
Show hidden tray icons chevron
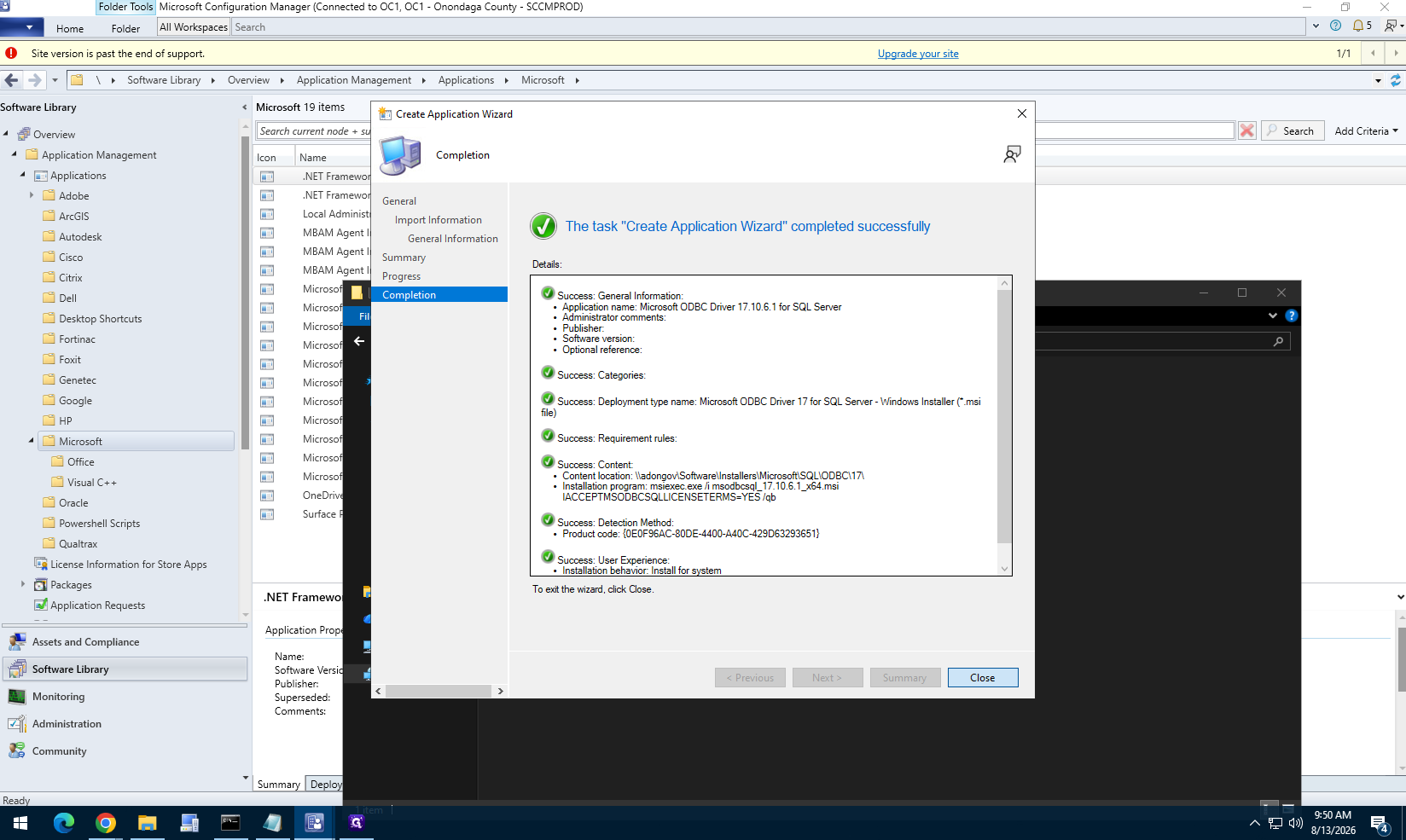[1254, 824]
